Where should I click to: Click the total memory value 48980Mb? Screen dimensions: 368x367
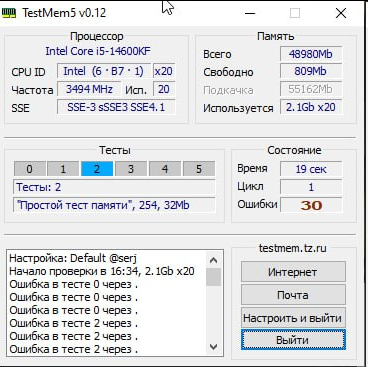pyautogui.click(x=311, y=54)
